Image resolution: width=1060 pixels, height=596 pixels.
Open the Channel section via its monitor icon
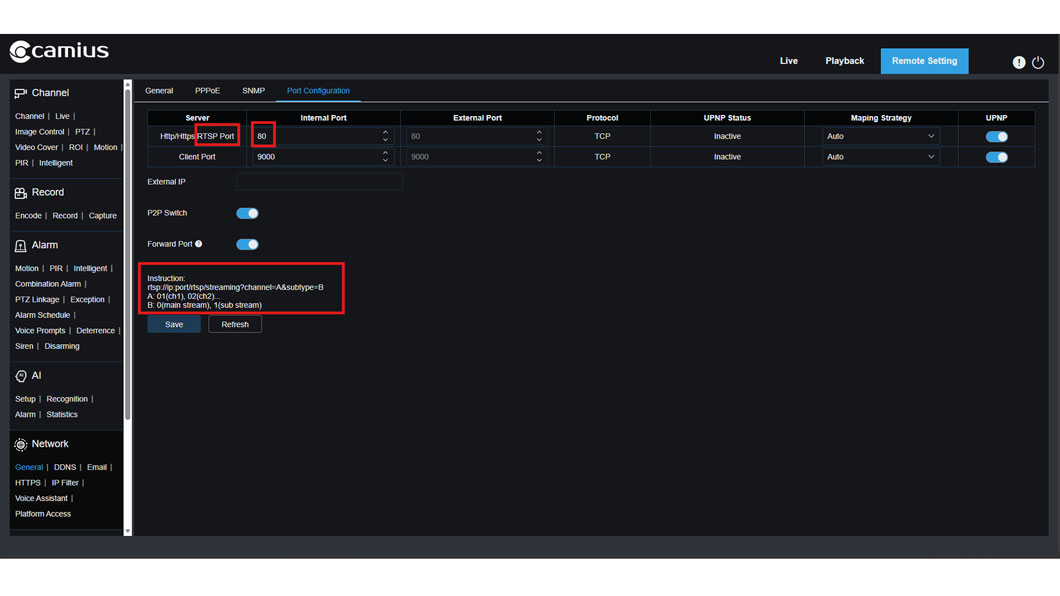click(x=20, y=92)
